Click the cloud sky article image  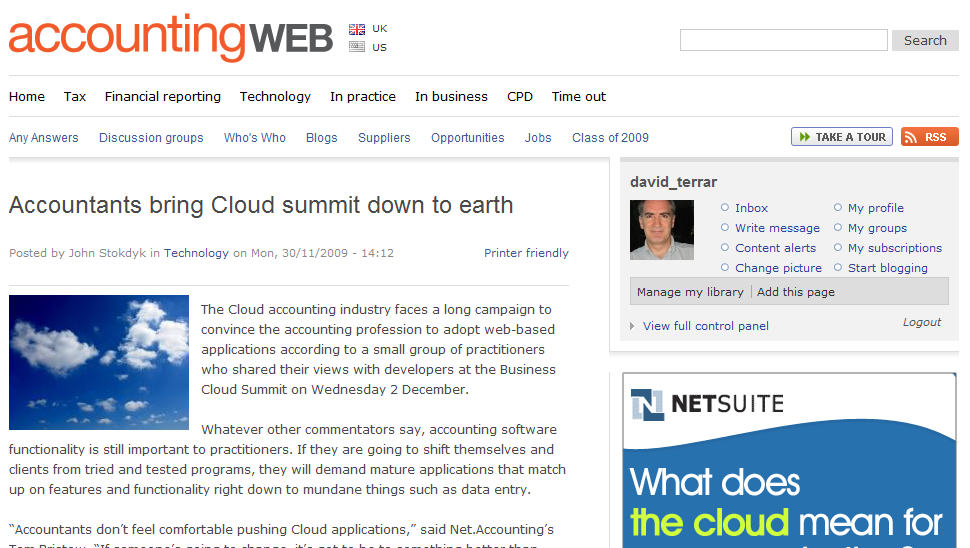pyautogui.click(x=99, y=362)
